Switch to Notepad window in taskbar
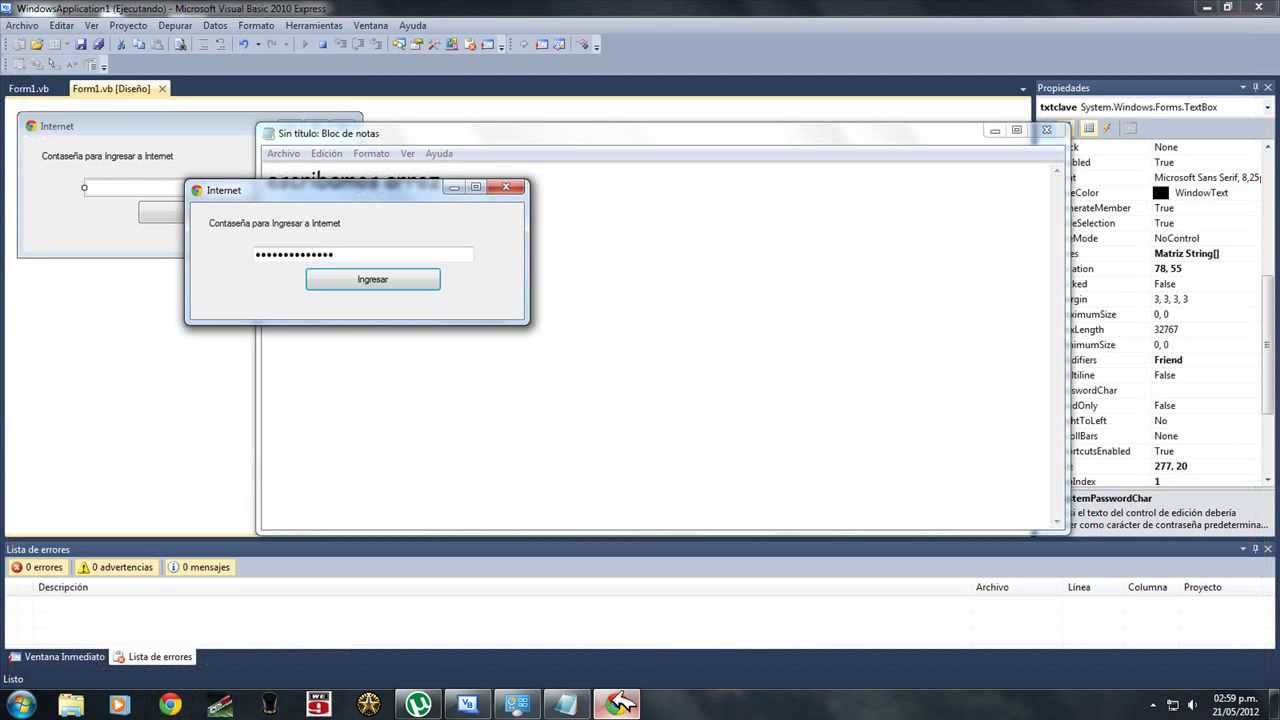The height and width of the screenshot is (720, 1280). coord(566,704)
